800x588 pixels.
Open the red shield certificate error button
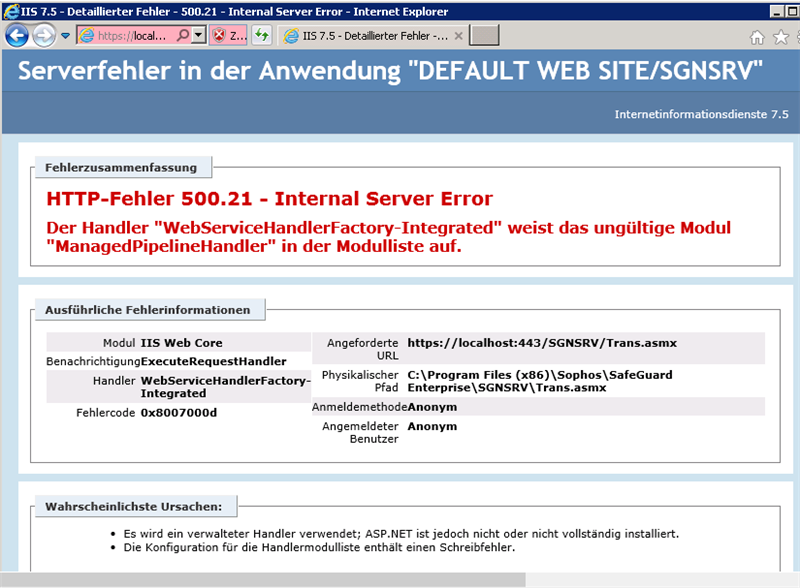tap(228, 35)
